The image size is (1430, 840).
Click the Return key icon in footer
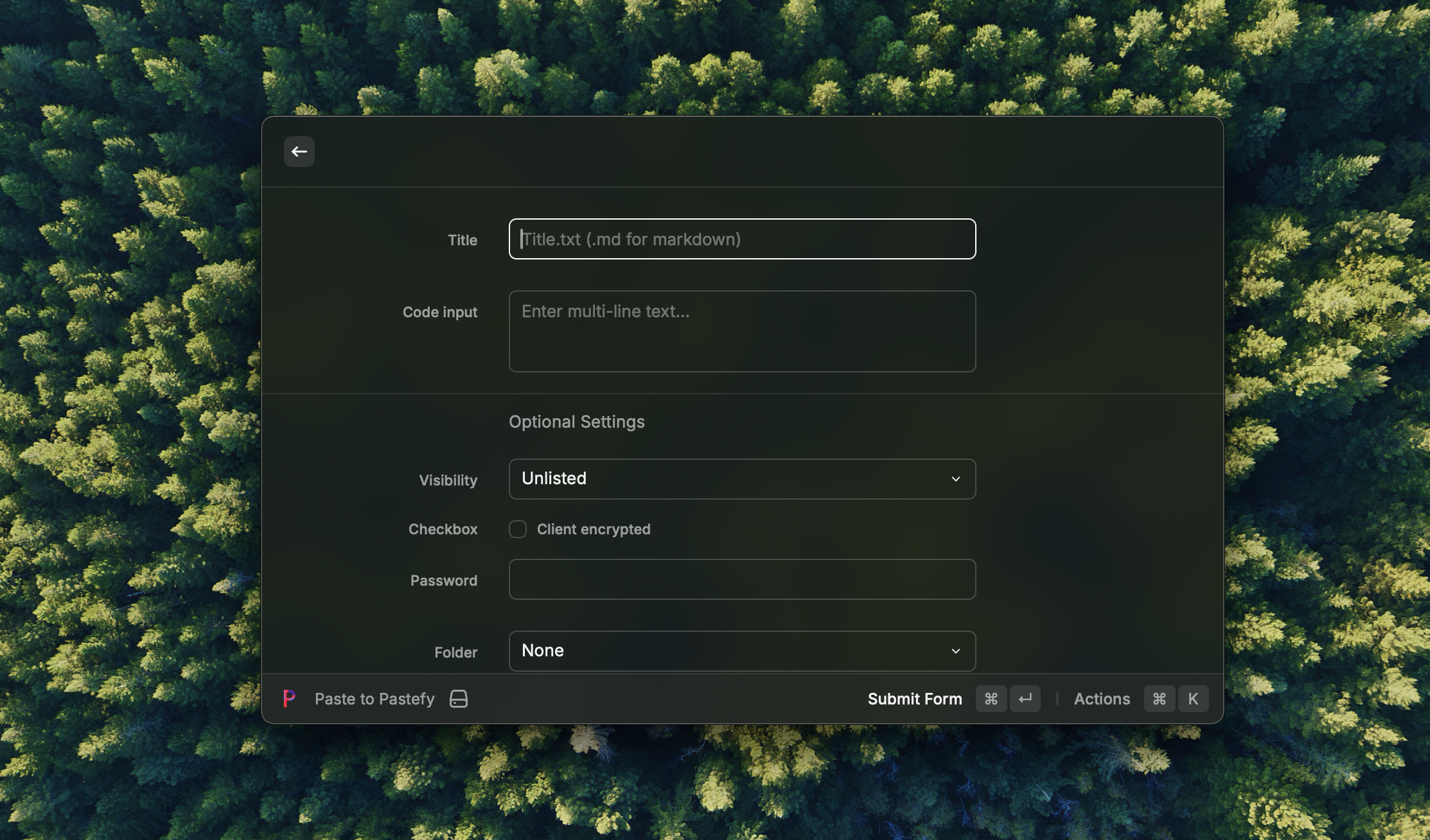point(1025,699)
